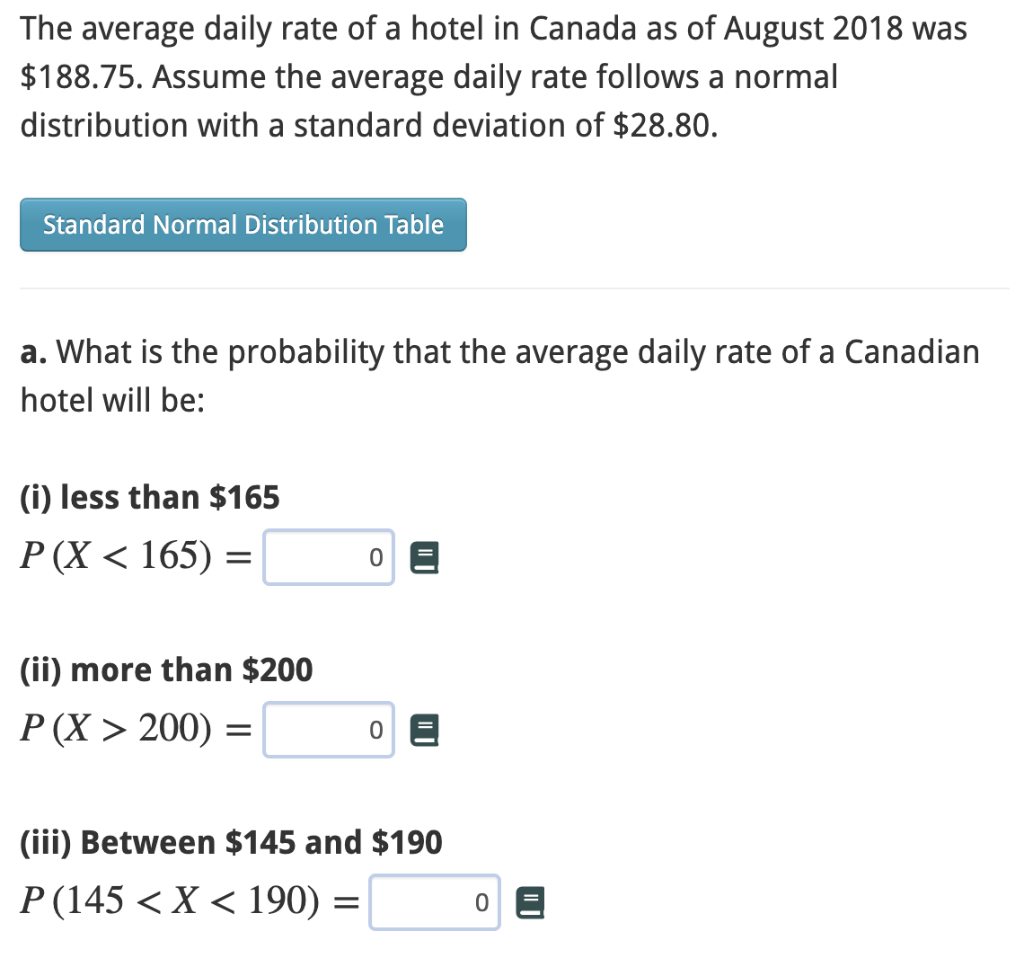The width and height of the screenshot is (1024, 958).
Task: Click the (ii) more than $200 heading
Action: pos(166,669)
